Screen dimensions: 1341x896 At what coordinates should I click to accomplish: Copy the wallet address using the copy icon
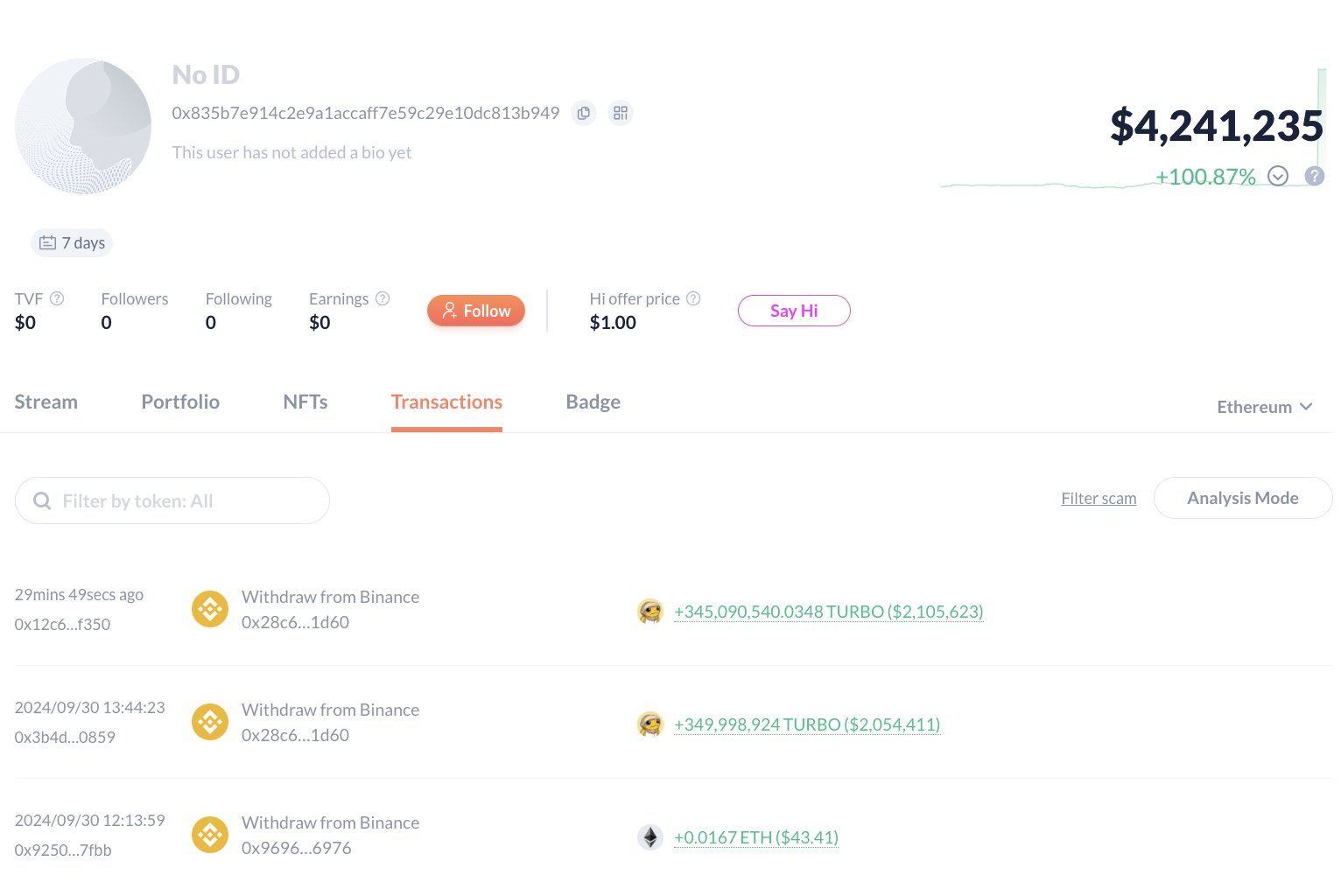coord(583,113)
